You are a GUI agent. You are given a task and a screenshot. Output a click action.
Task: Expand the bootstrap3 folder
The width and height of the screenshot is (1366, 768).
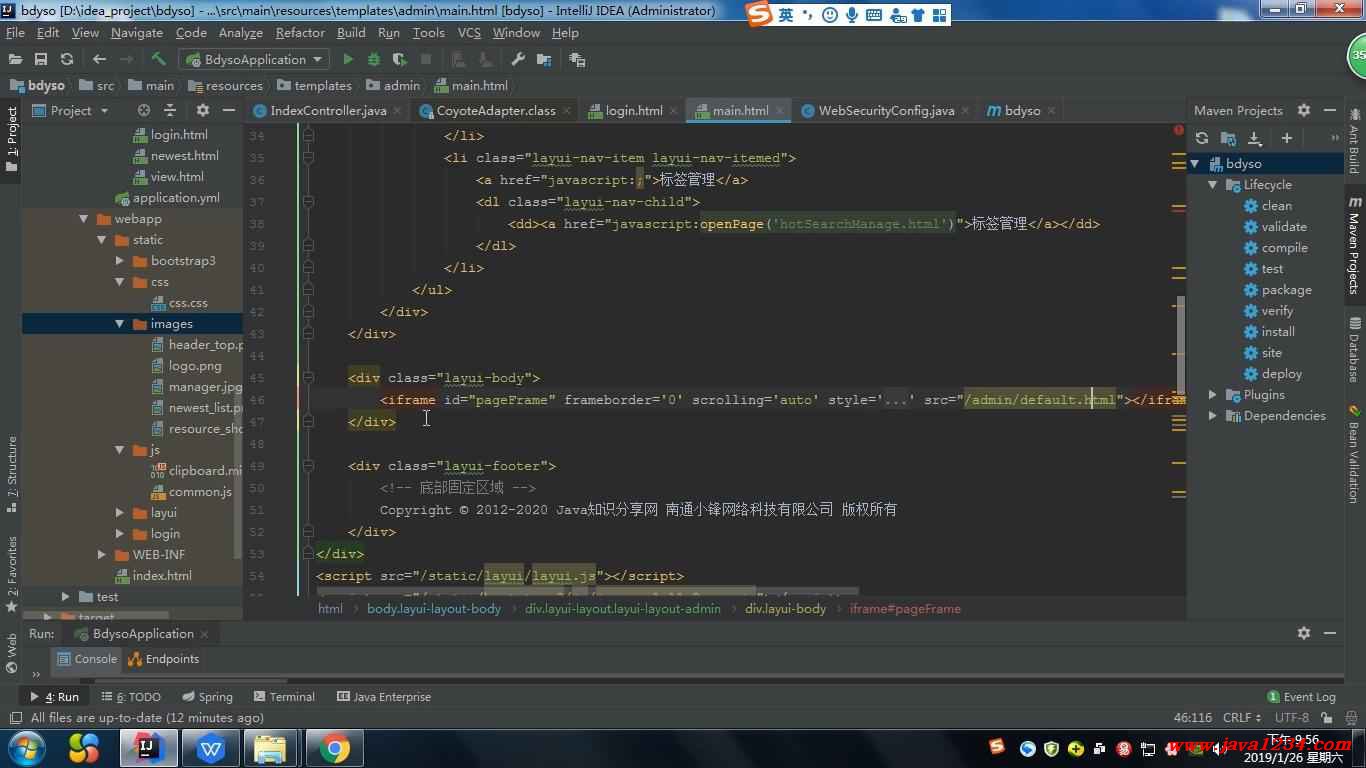[x=120, y=261]
